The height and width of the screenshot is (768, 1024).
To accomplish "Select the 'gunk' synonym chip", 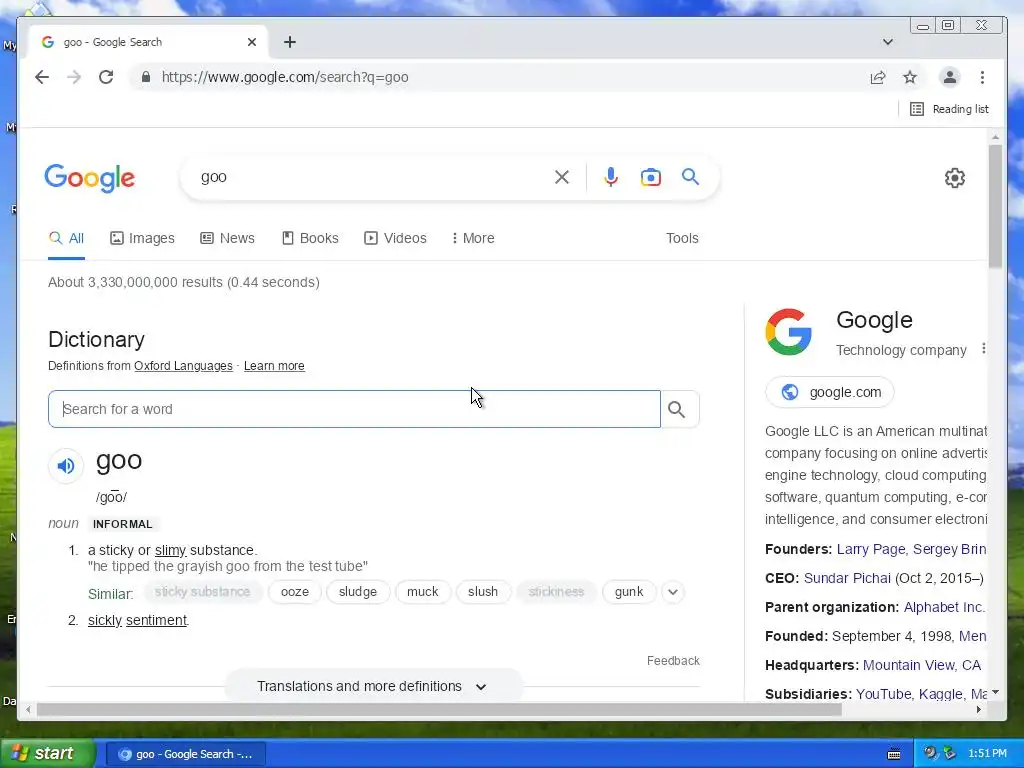I will (629, 592).
